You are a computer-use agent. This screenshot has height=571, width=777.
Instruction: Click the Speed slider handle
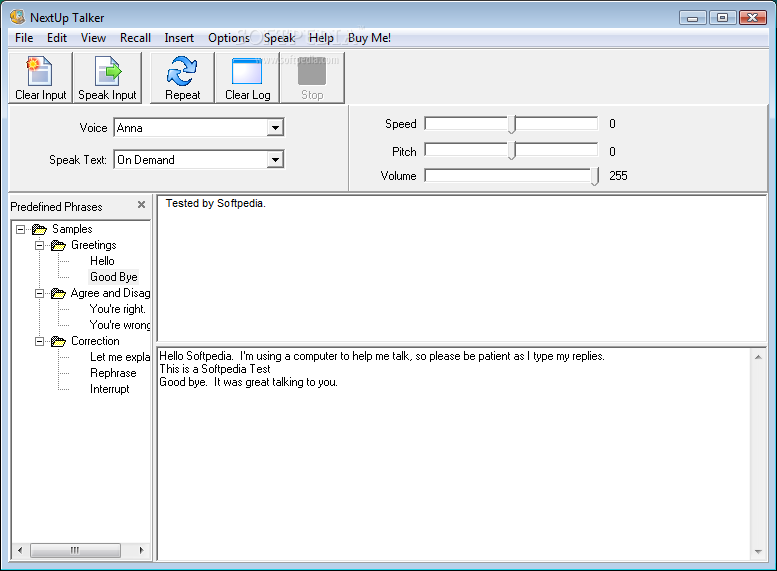pos(512,124)
